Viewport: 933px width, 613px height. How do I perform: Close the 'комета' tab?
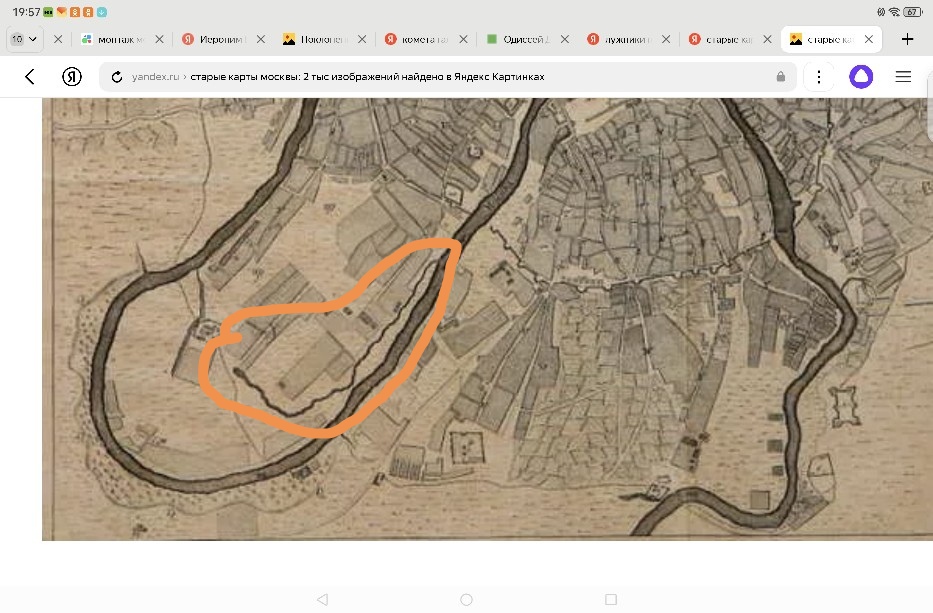pyautogui.click(x=464, y=39)
